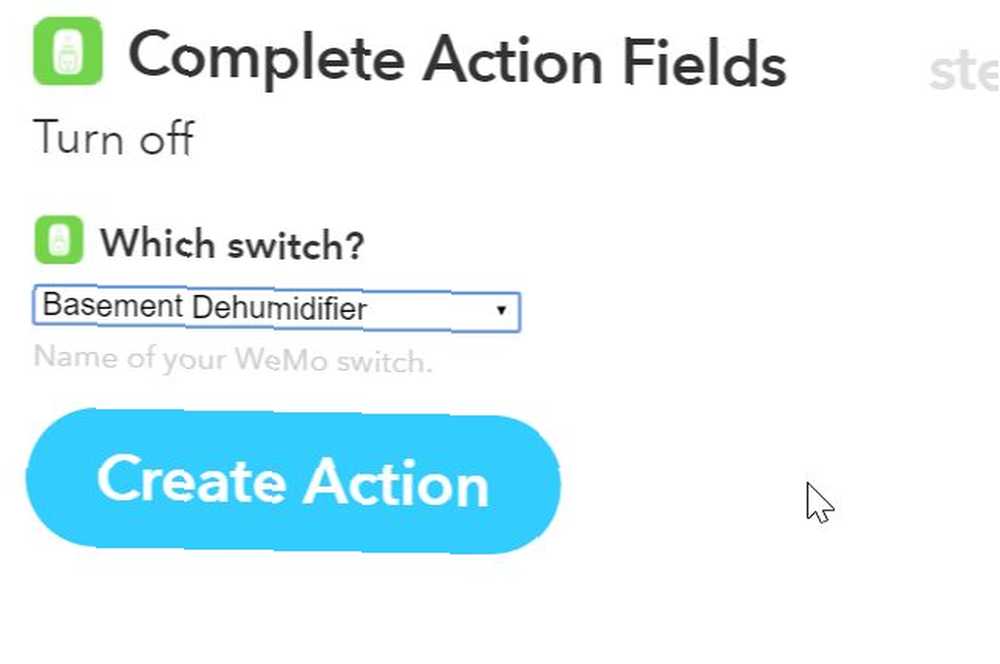Click the Create Action button

(x=293, y=481)
